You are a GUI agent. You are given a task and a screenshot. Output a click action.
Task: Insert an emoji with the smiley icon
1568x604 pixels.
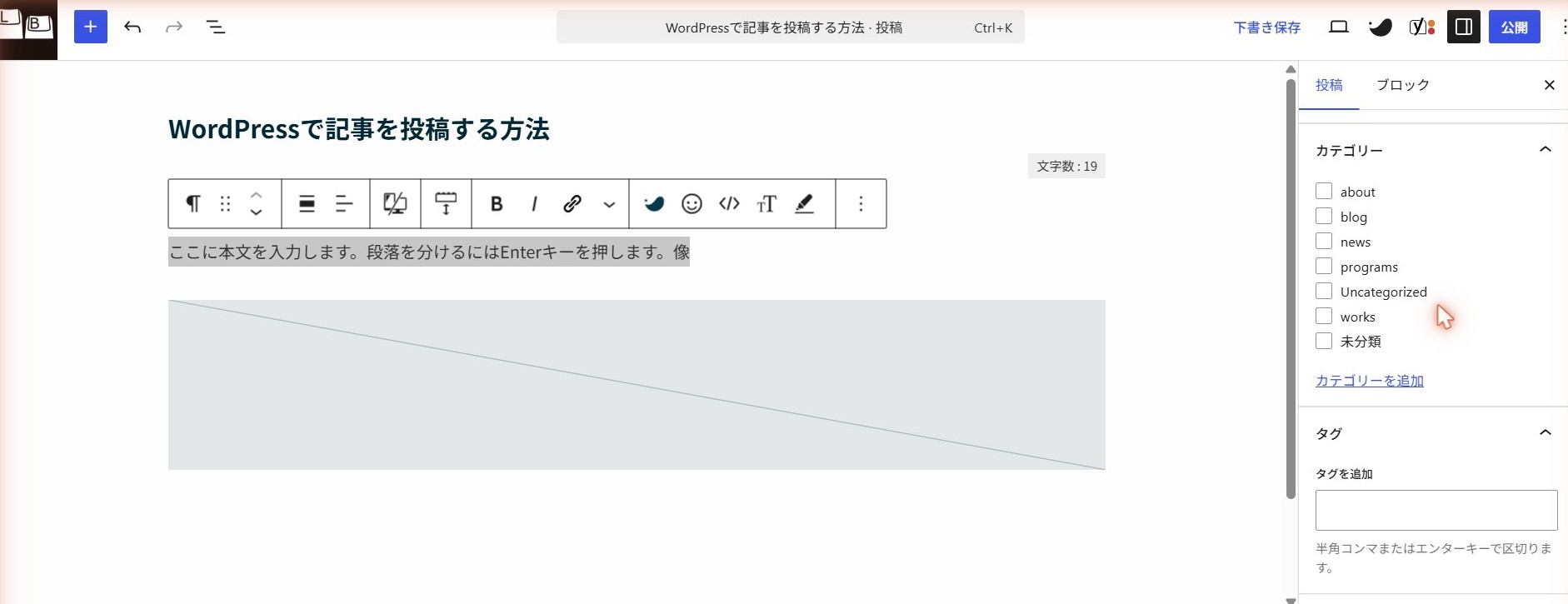pos(692,203)
